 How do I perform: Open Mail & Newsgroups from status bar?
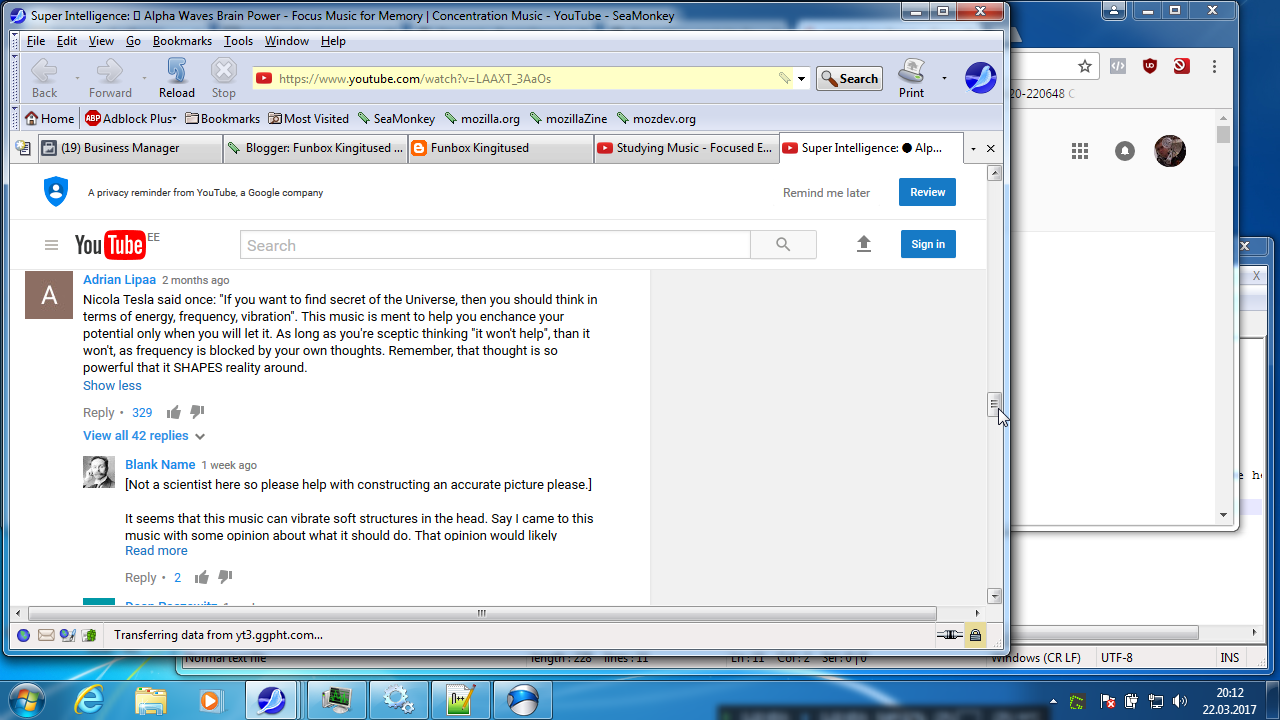[46, 635]
